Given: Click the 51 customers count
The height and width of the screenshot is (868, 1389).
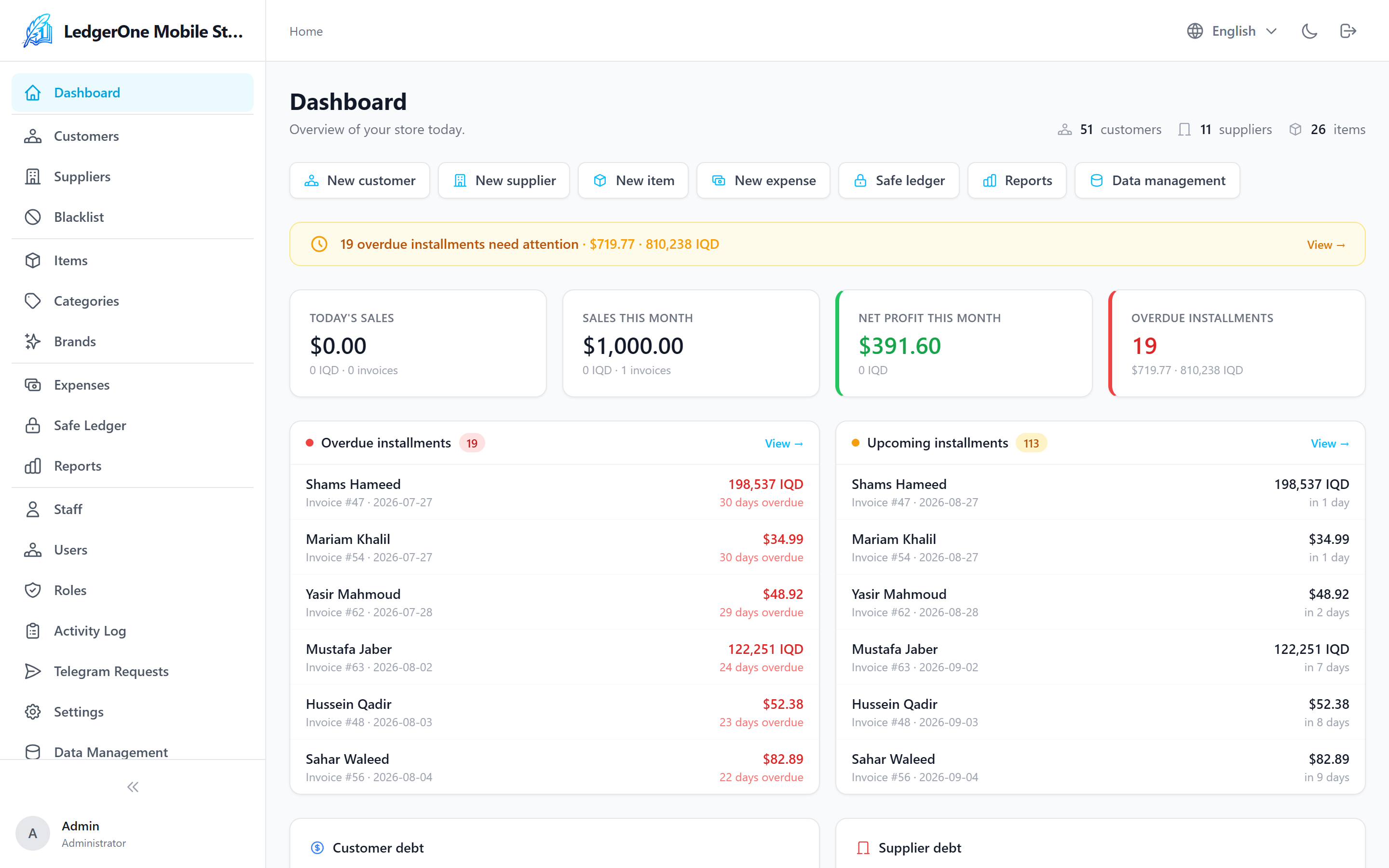Looking at the screenshot, I should pyautogui.click(x=1109, y=130).
